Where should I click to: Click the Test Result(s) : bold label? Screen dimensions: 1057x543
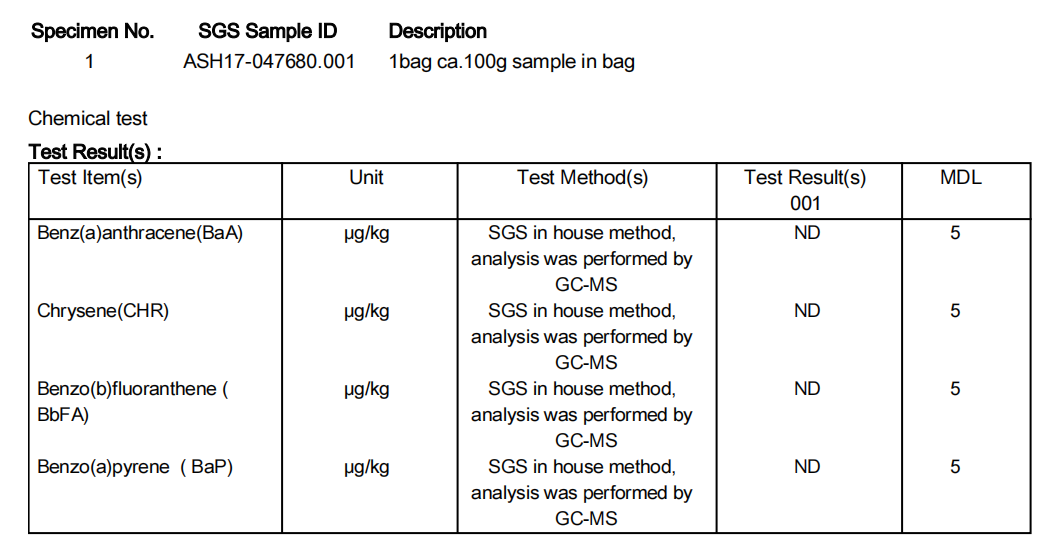tap(95, 152)
